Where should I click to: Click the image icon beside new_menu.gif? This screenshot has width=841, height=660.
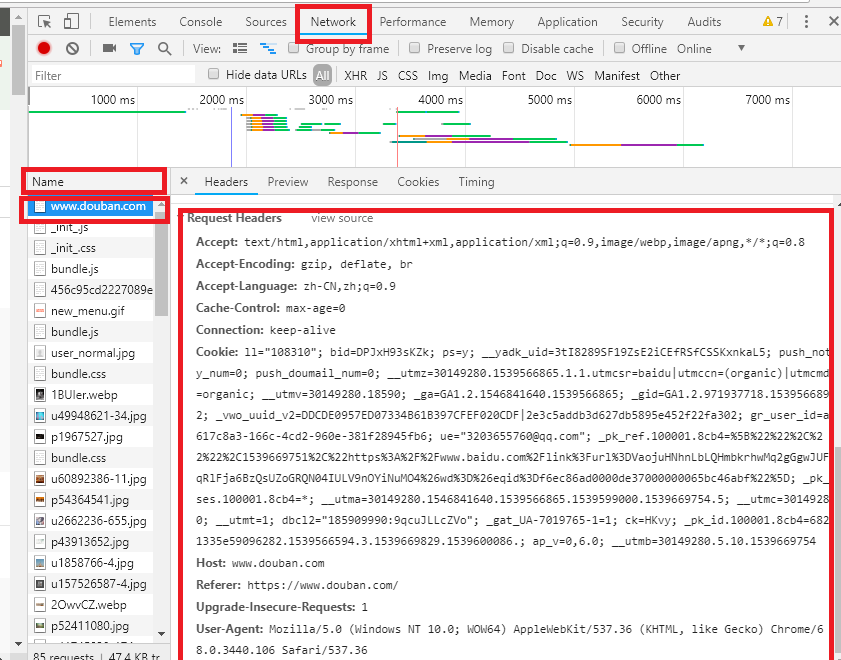pyautogui.click(x=40, y=310)
